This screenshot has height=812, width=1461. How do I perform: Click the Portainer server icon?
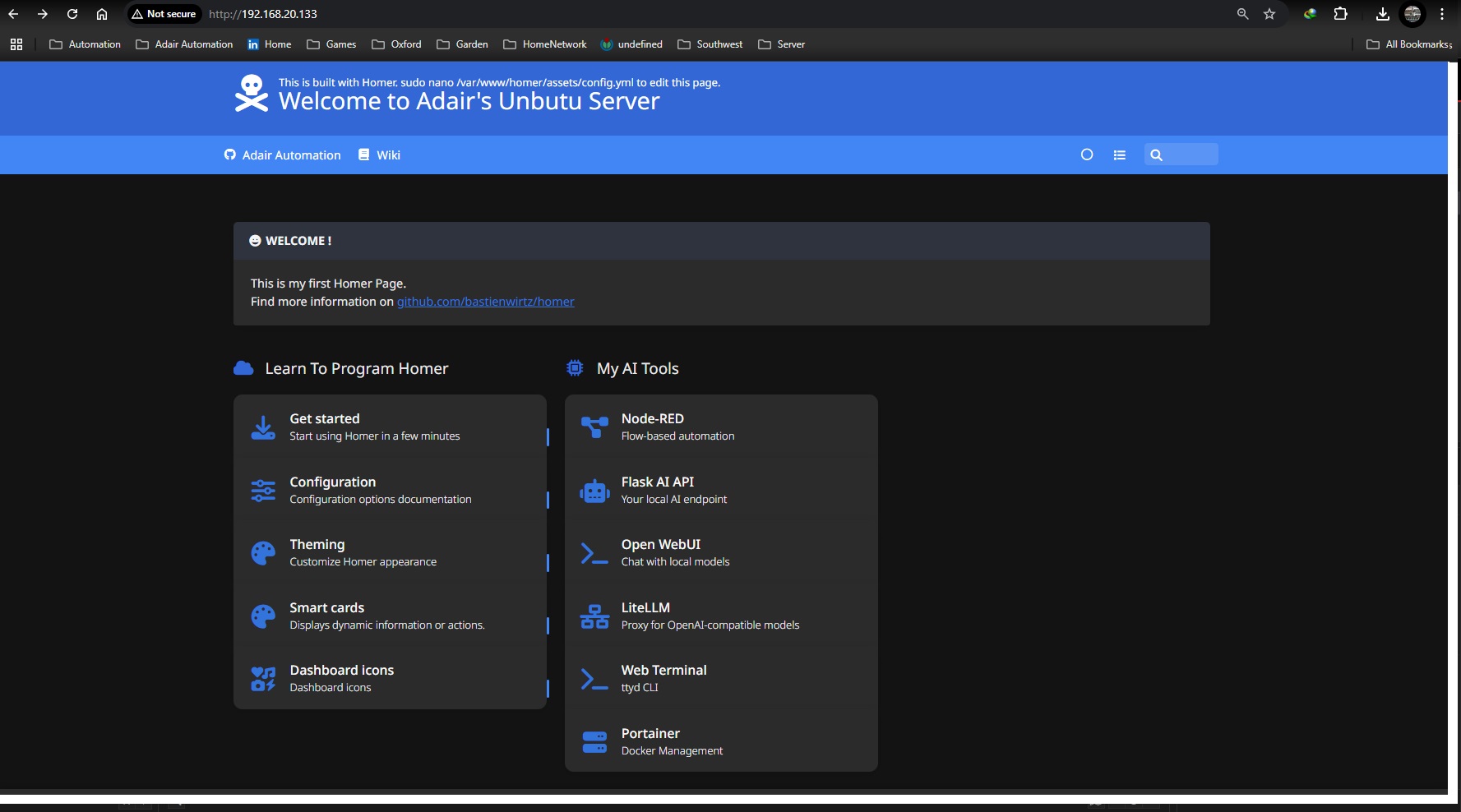tap(594, 742)
